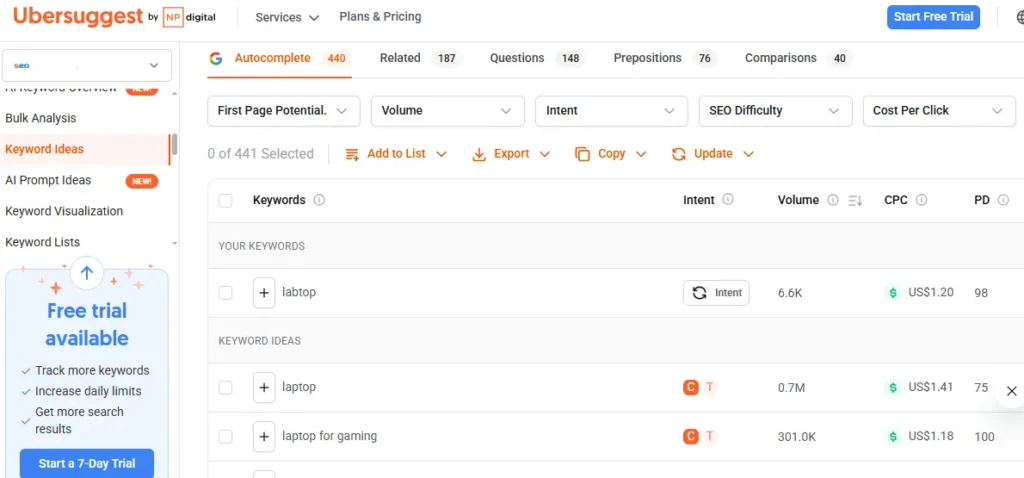Screen dimensions: 1024x478
Task: Switch to the Questions tab
Action: (537, 58)
